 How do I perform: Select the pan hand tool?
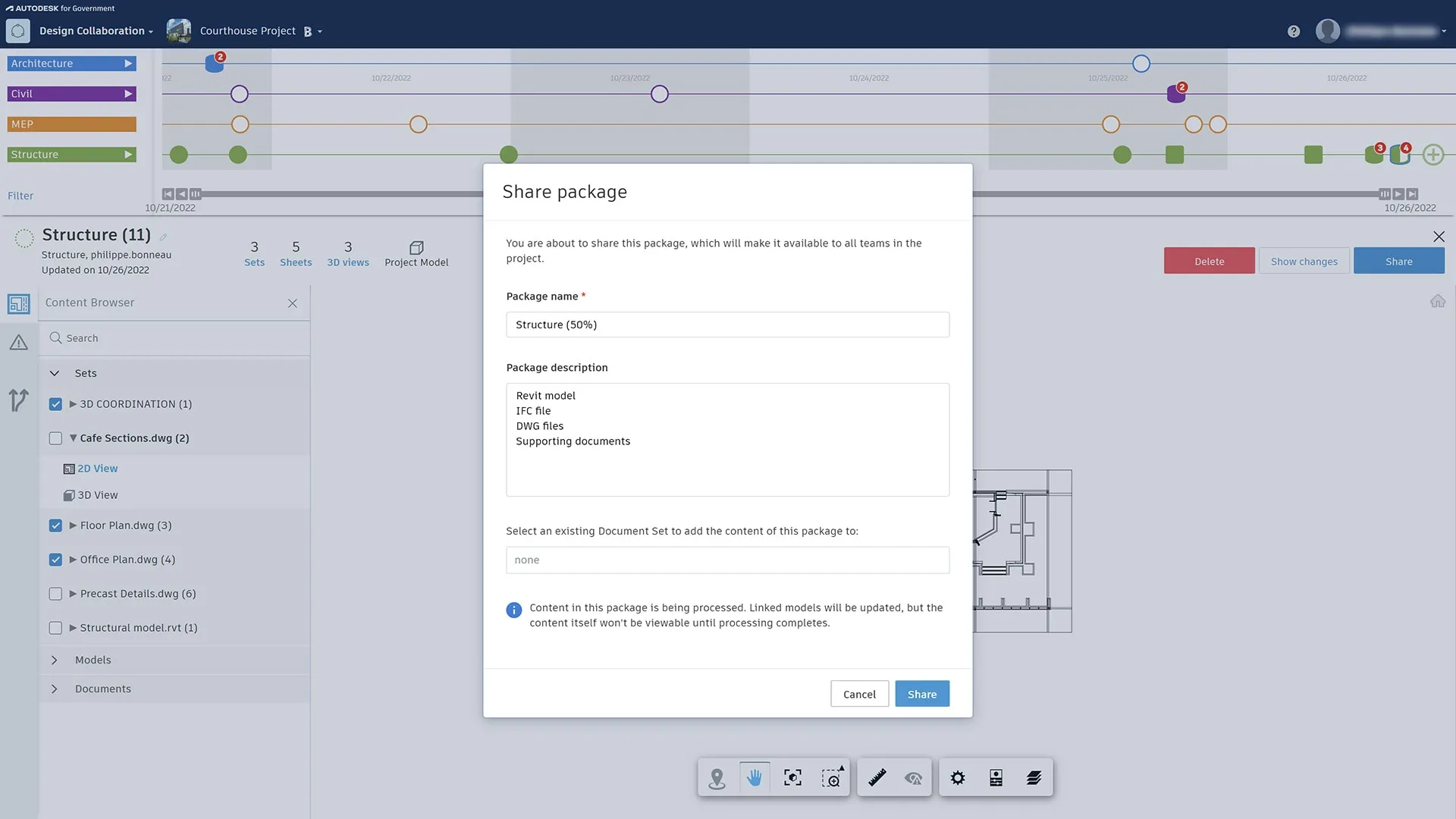click(x=754, y=778)
